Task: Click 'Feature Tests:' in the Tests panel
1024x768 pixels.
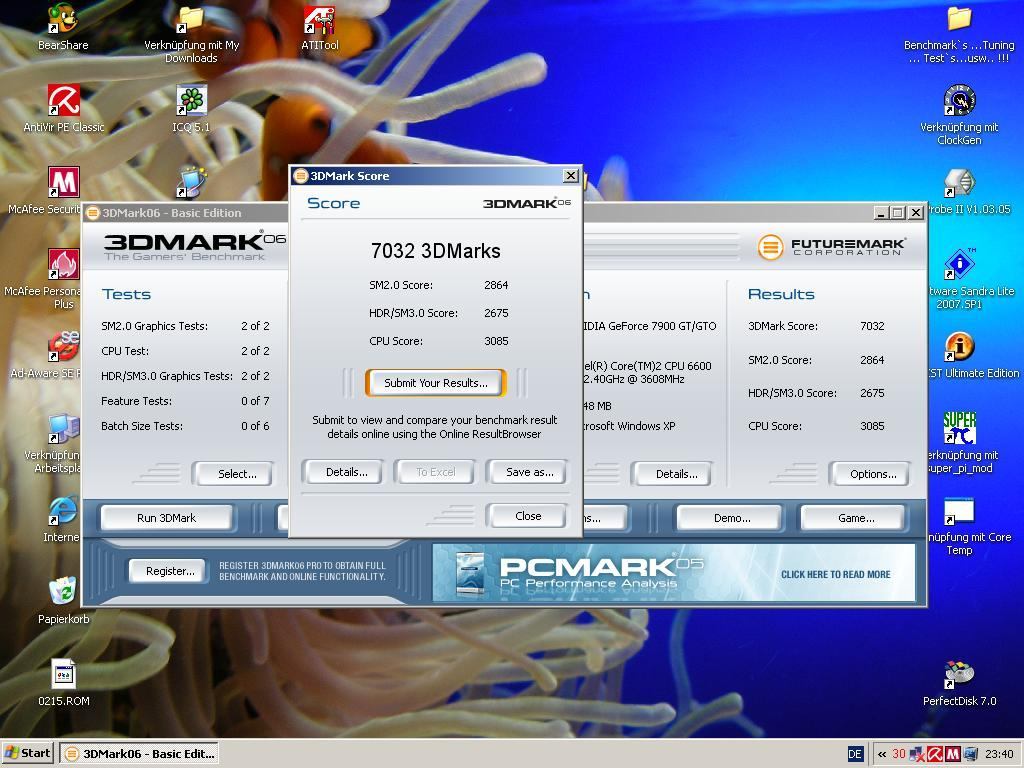Action: click(x=136, y=401)
